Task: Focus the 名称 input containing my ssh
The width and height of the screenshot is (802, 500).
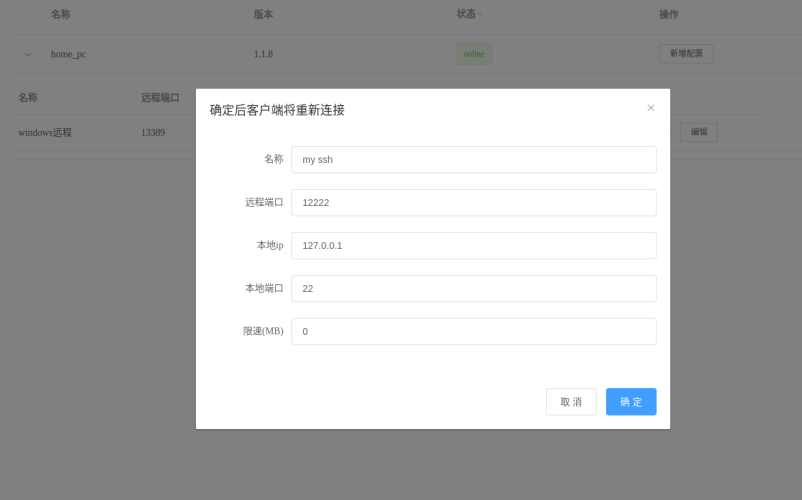Action: [x=474, y=160]
